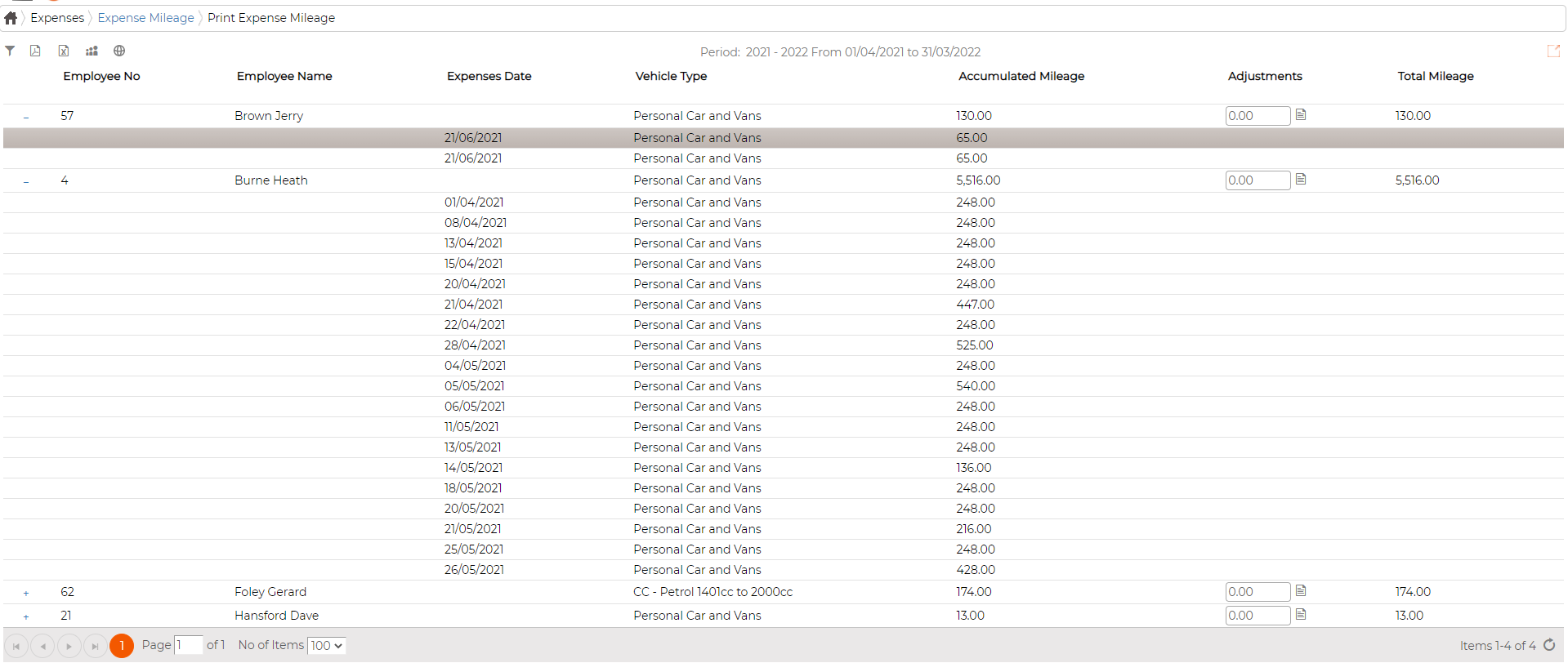Go to previous page
This screenshot has height=663, width=1568.
point(42,646)
